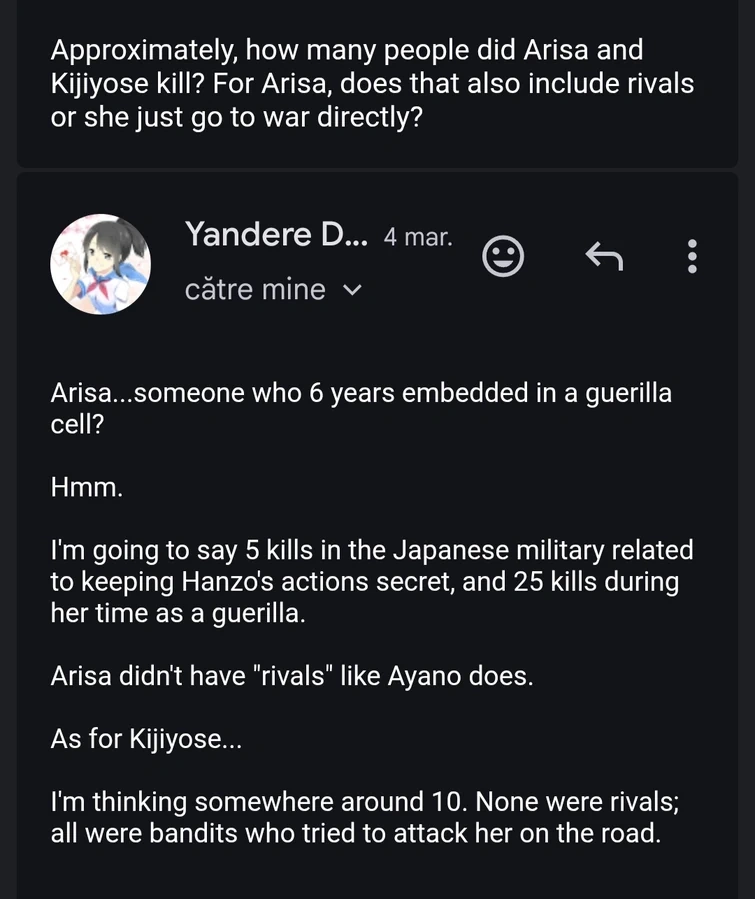Open the emoji reaction picker
This screenshot has height=899, width=755.
click(503, 256)
